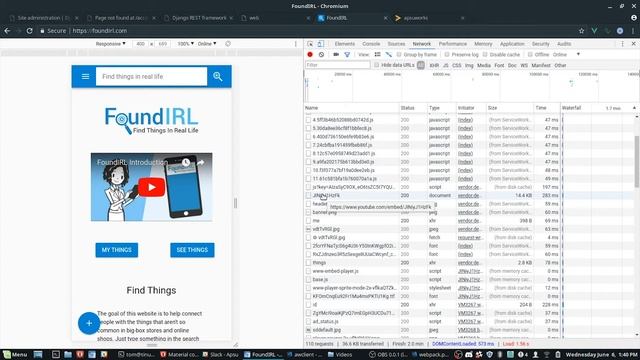The width and height of the screenshot is (640, 360).
Task: Open the hamburger menu on FoundIRL page
Action: click(x=85, y=76)
